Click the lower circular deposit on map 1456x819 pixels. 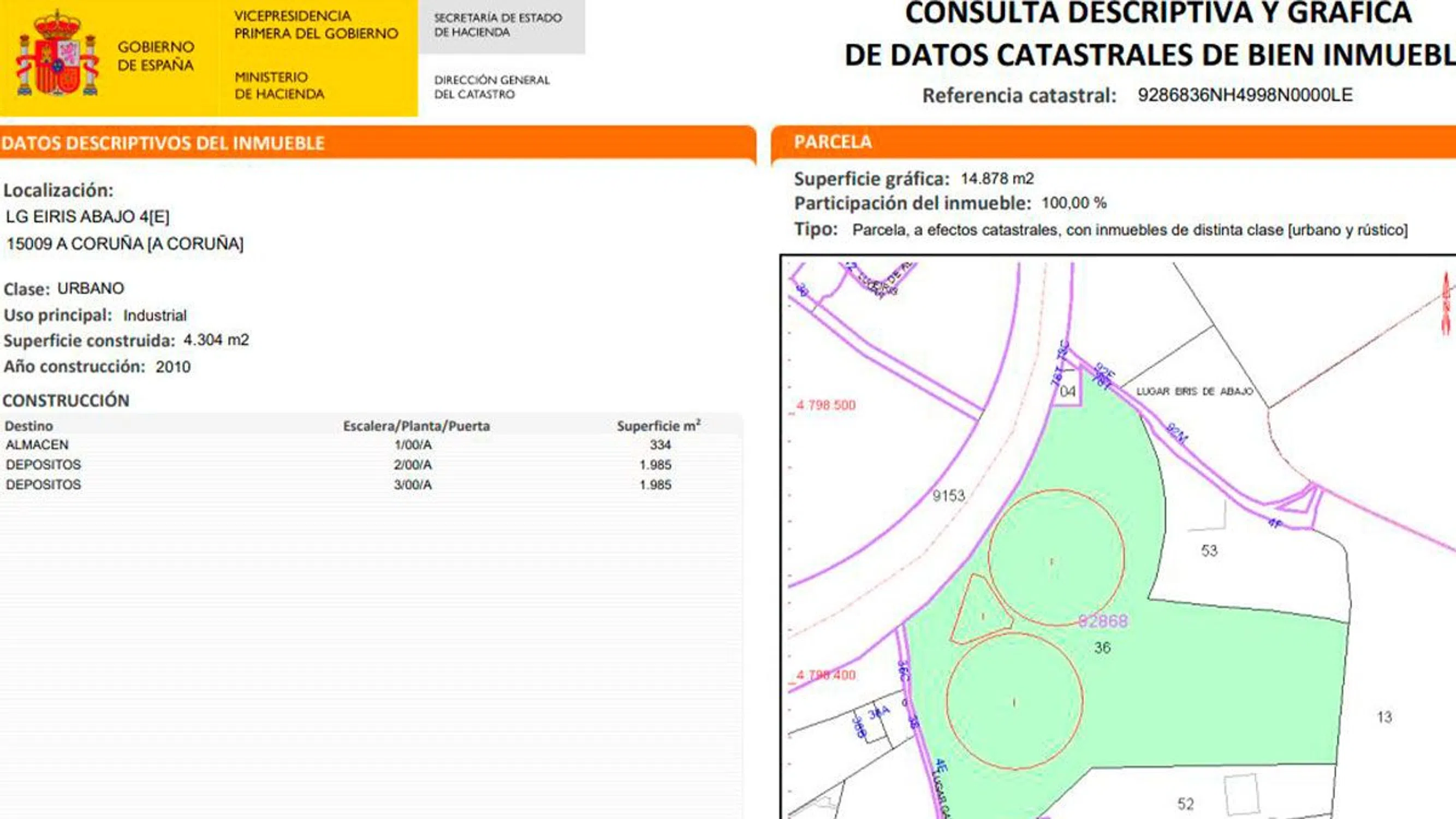pyautogui.click(x=1014, y=702)
